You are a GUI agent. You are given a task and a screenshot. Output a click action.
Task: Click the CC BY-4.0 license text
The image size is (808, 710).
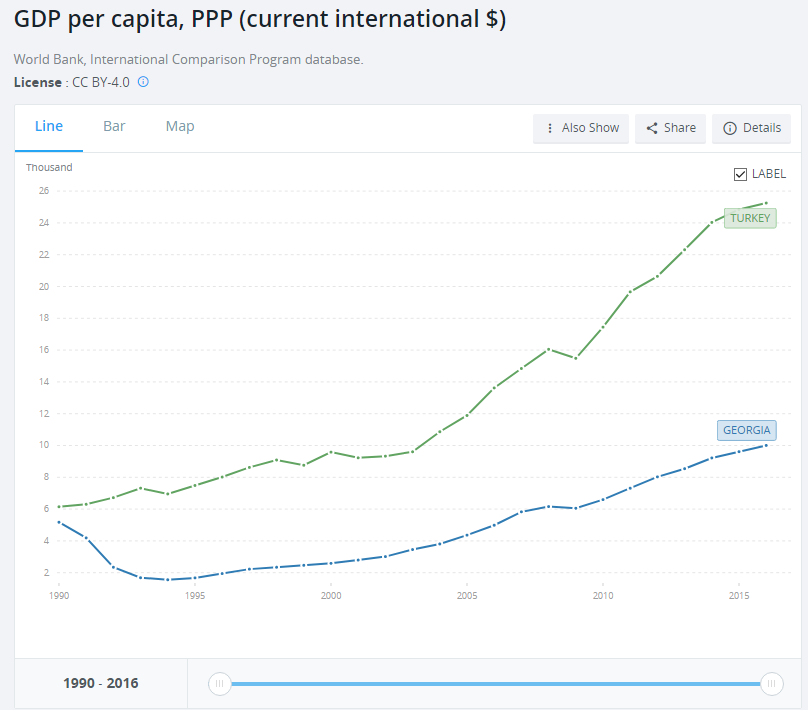101,82
